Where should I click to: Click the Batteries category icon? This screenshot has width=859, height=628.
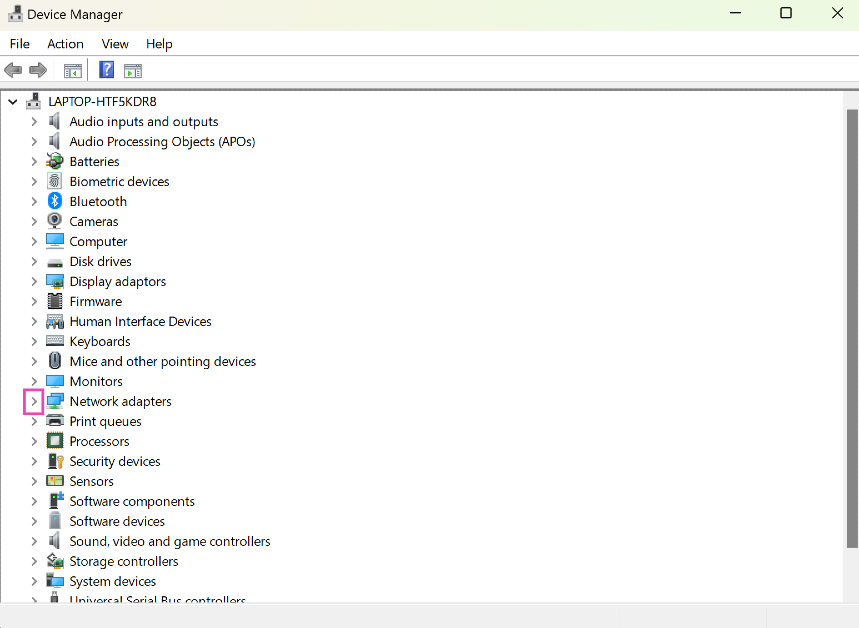tap(55, 161)
